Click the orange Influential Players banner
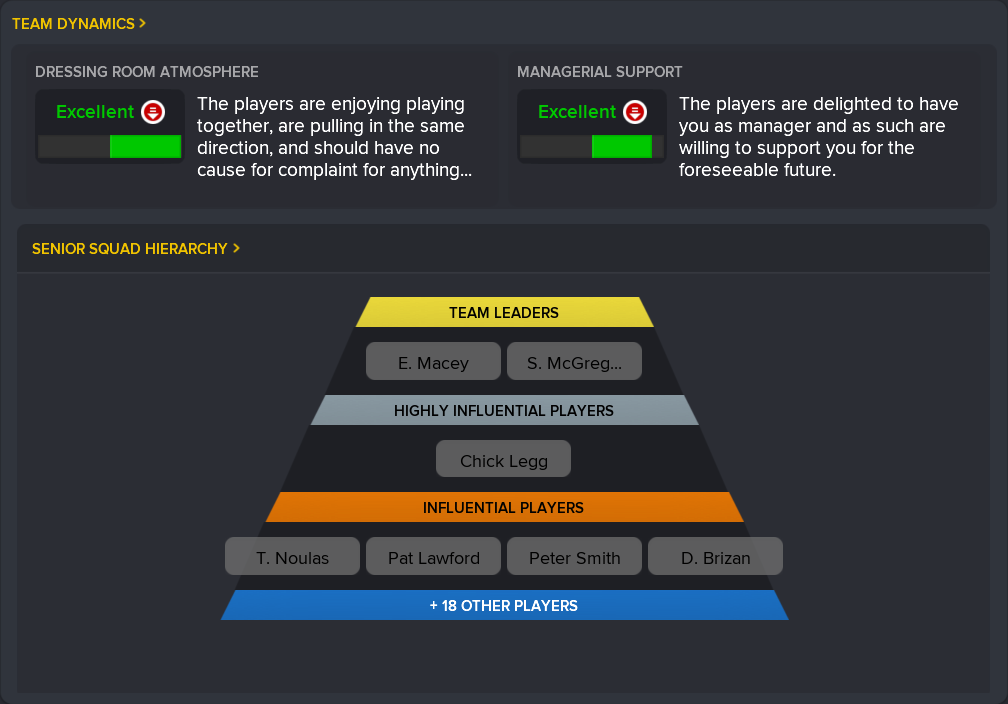Viewport: 1008px width, 704px height. [505, 507]
